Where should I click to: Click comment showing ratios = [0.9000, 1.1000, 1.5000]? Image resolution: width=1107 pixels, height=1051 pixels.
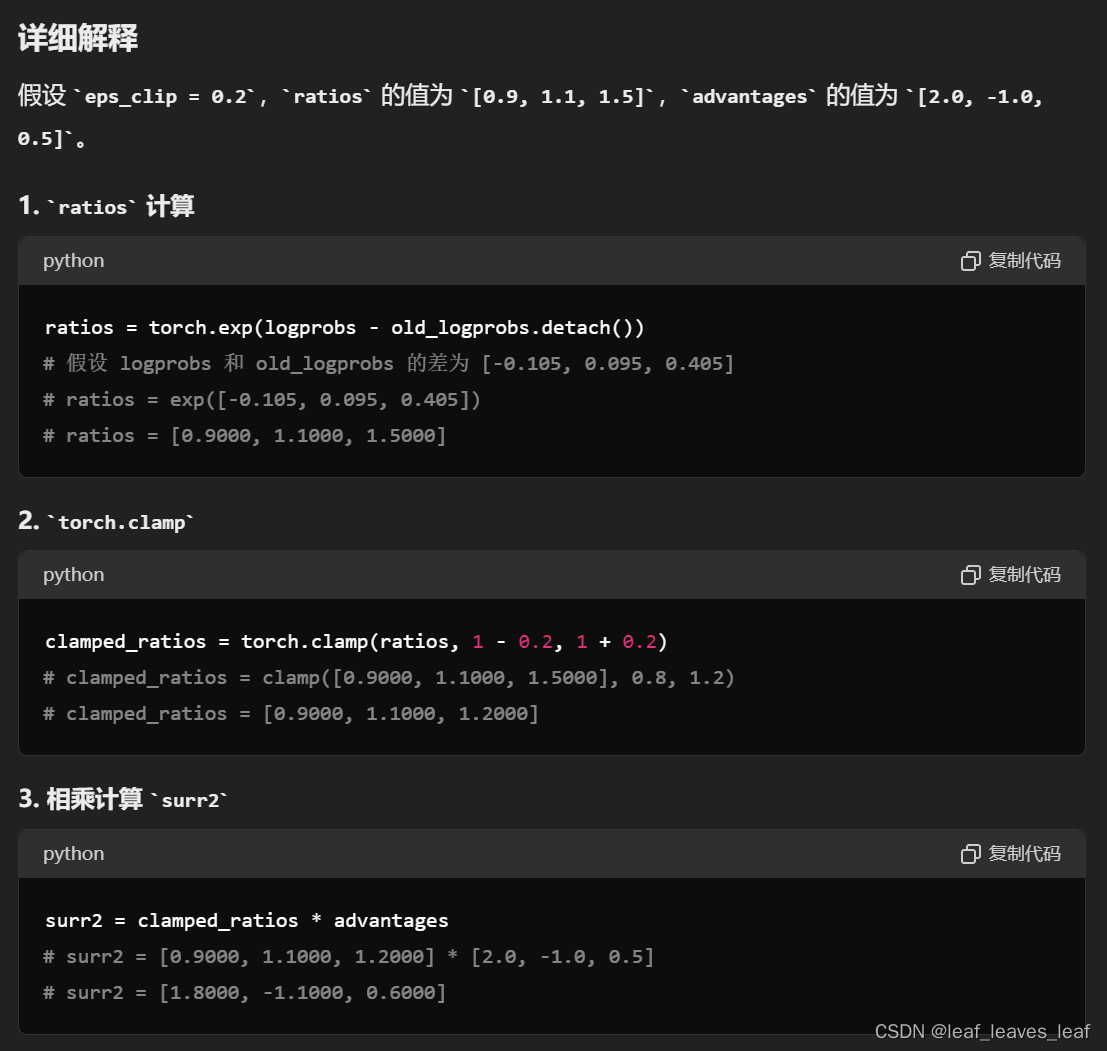click(244, 436)
